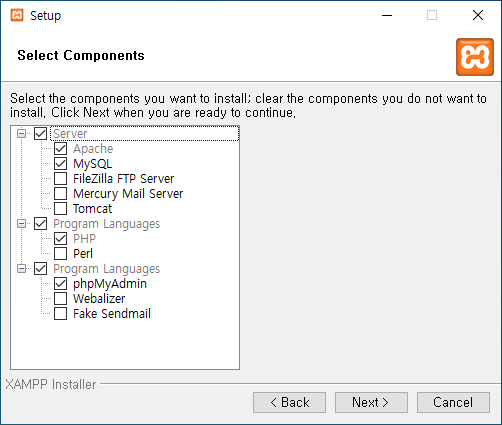Select the Apache tree item label
The height and width of the screenshot is (425, 502).
pyautogui.click(x=93, y=149)
